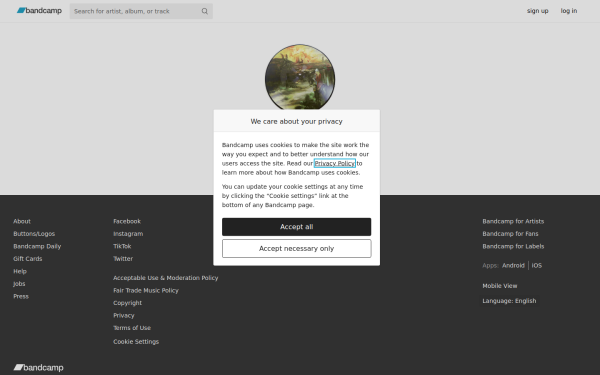Click the Bandcamp logo in footer
Screen dimensions: 600x375
click(x=38, y=367)
